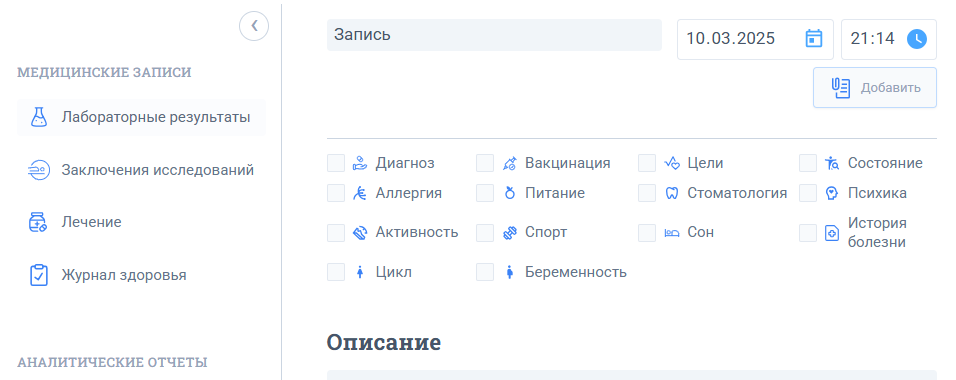Viewport: 956px width, 380px height.
Task: Click the Состояние person icon
Action: pyautogui.click(x=832, y=163)
